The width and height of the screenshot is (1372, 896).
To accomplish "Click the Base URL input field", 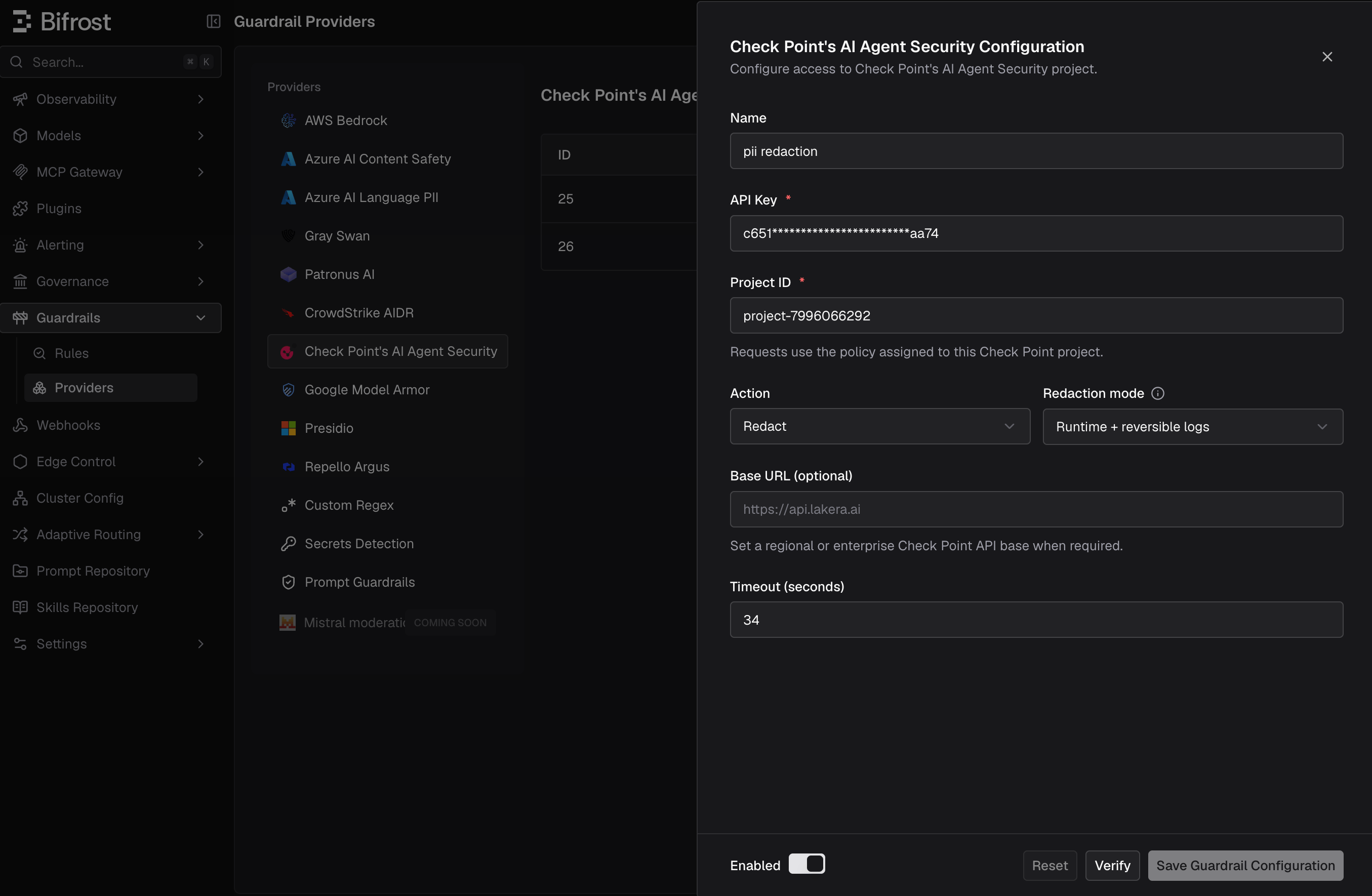I will coord(1036,509).
